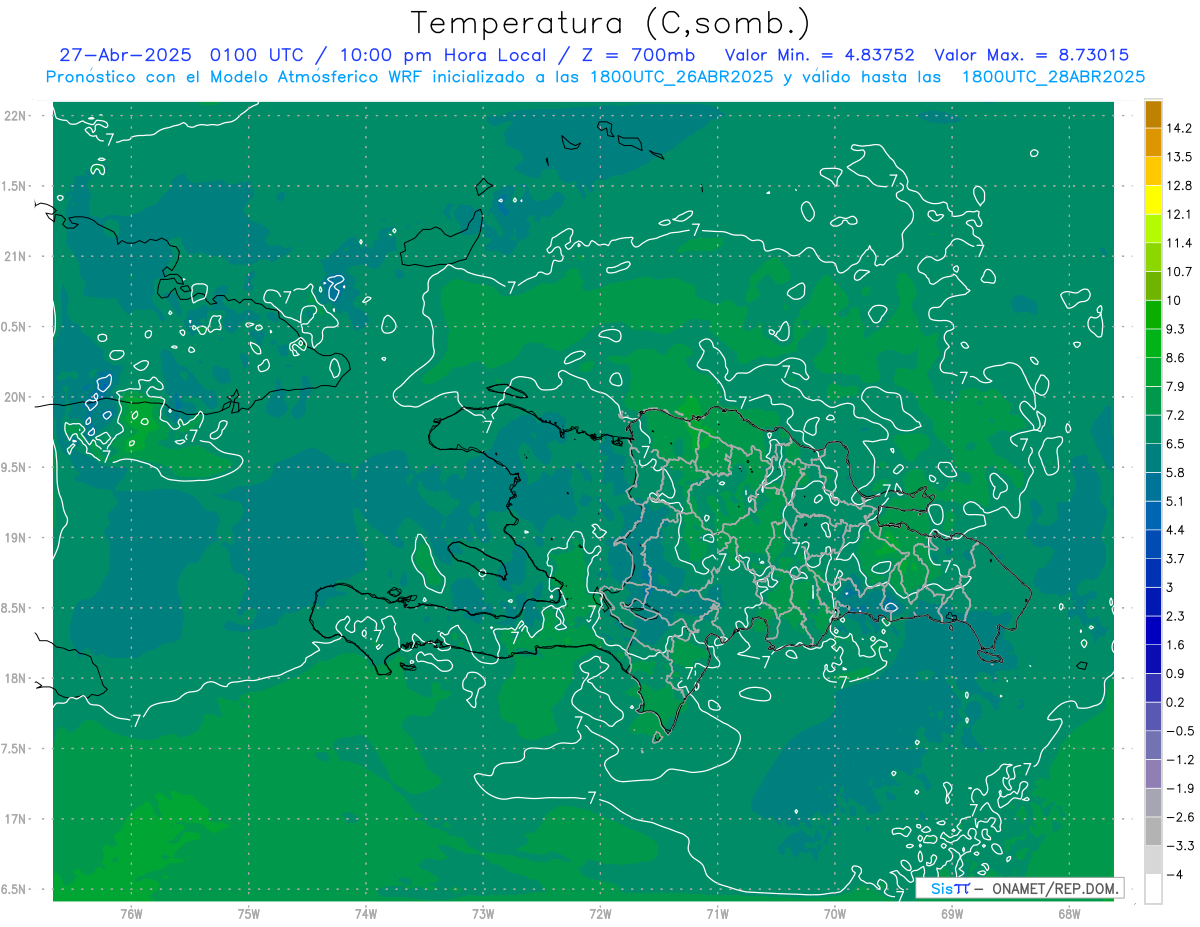This screenshot has height=927, width=1200.
Task: Click "10:00 pm Hora Local" in the header
Action: [x=444, y=55]
